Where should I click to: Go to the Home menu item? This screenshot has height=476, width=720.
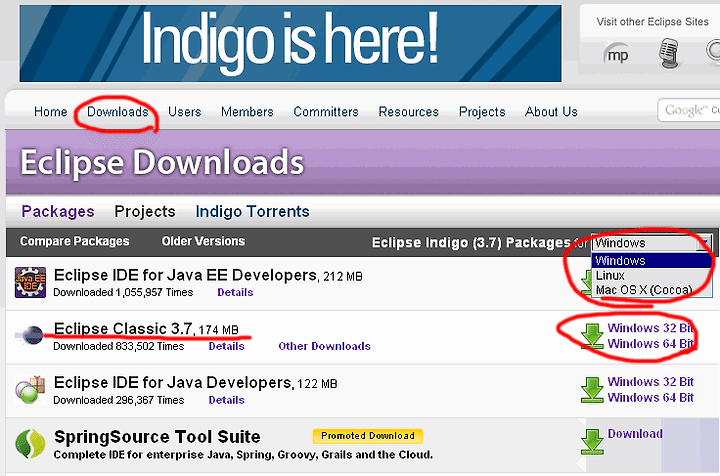pyautogui.click(x=51, y=112)
